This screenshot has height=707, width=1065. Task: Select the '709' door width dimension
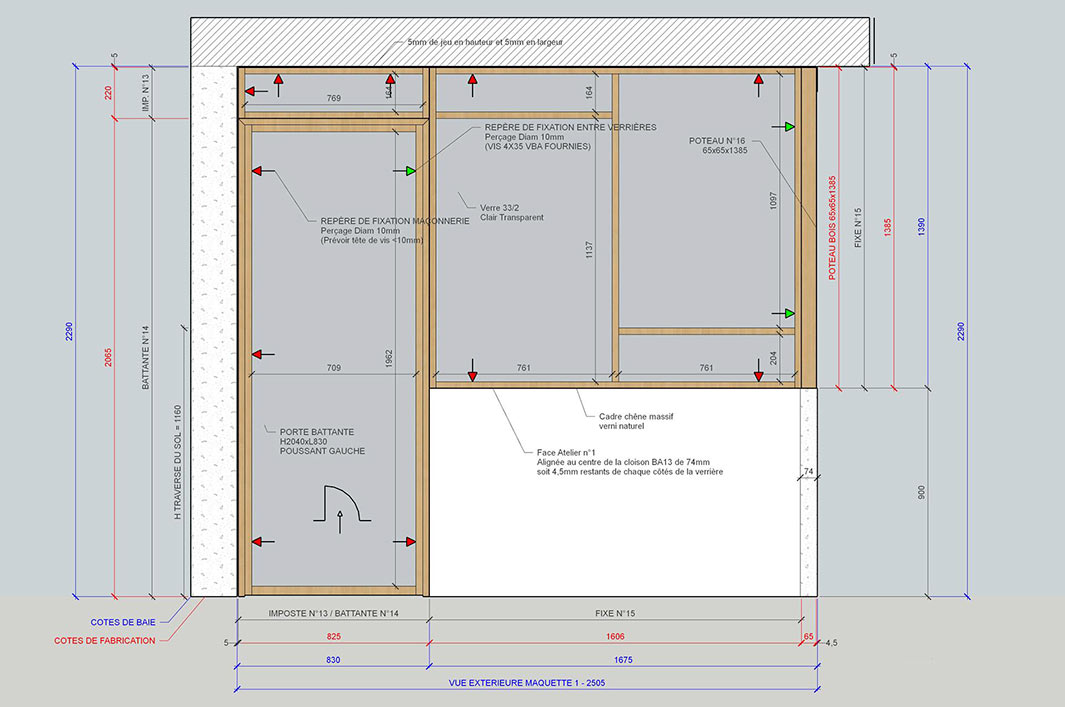click(333, 367)
